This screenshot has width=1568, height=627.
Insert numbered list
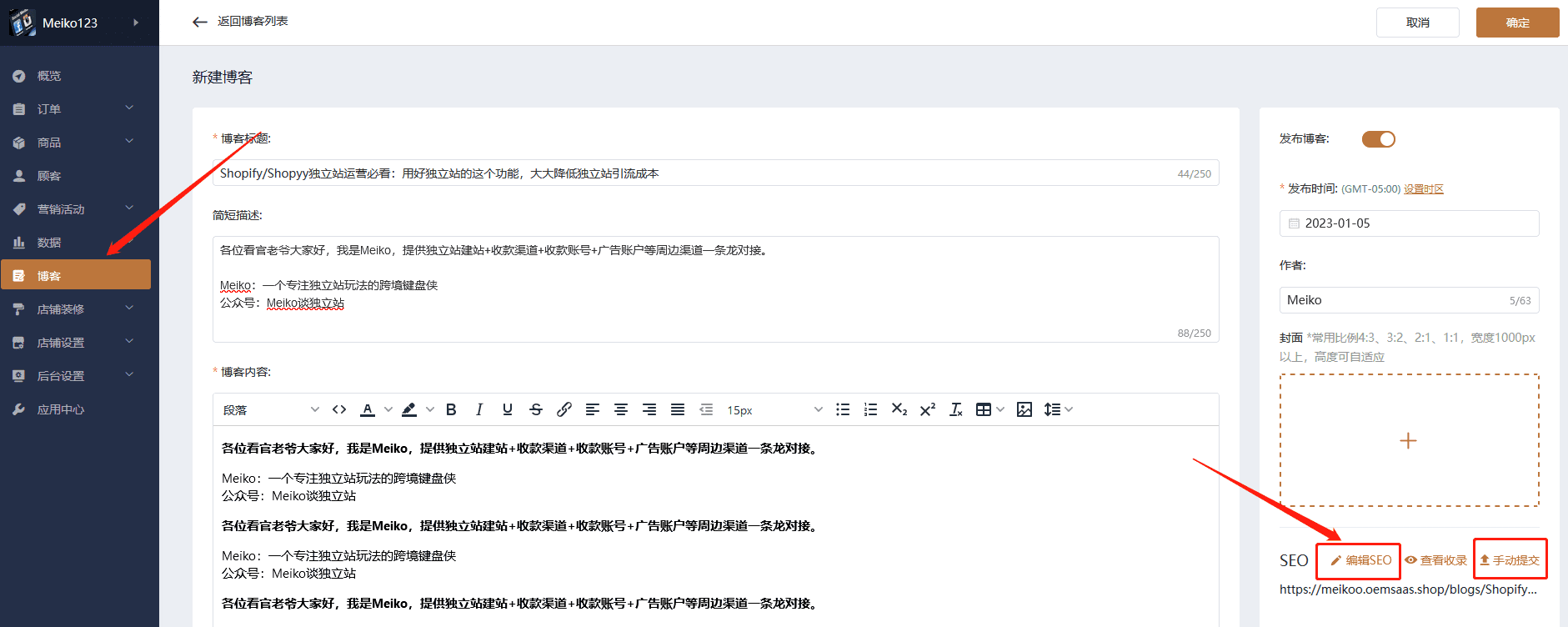(x=871, y=409)
